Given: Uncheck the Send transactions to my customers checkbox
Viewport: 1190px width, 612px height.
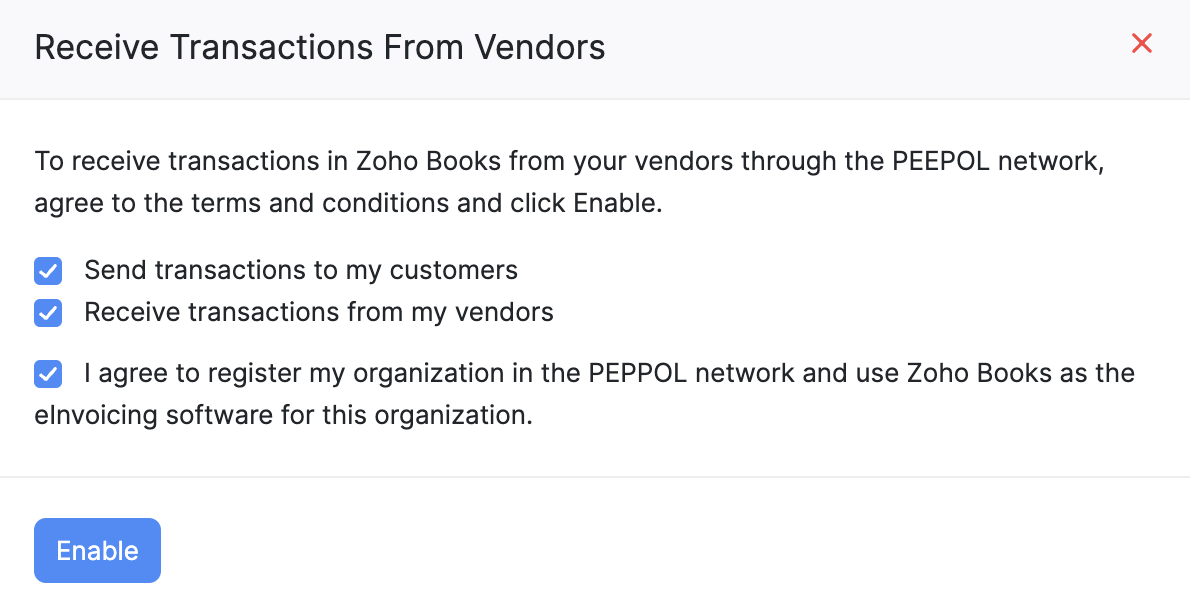Looking at the screenshot, I should (48, 271).
